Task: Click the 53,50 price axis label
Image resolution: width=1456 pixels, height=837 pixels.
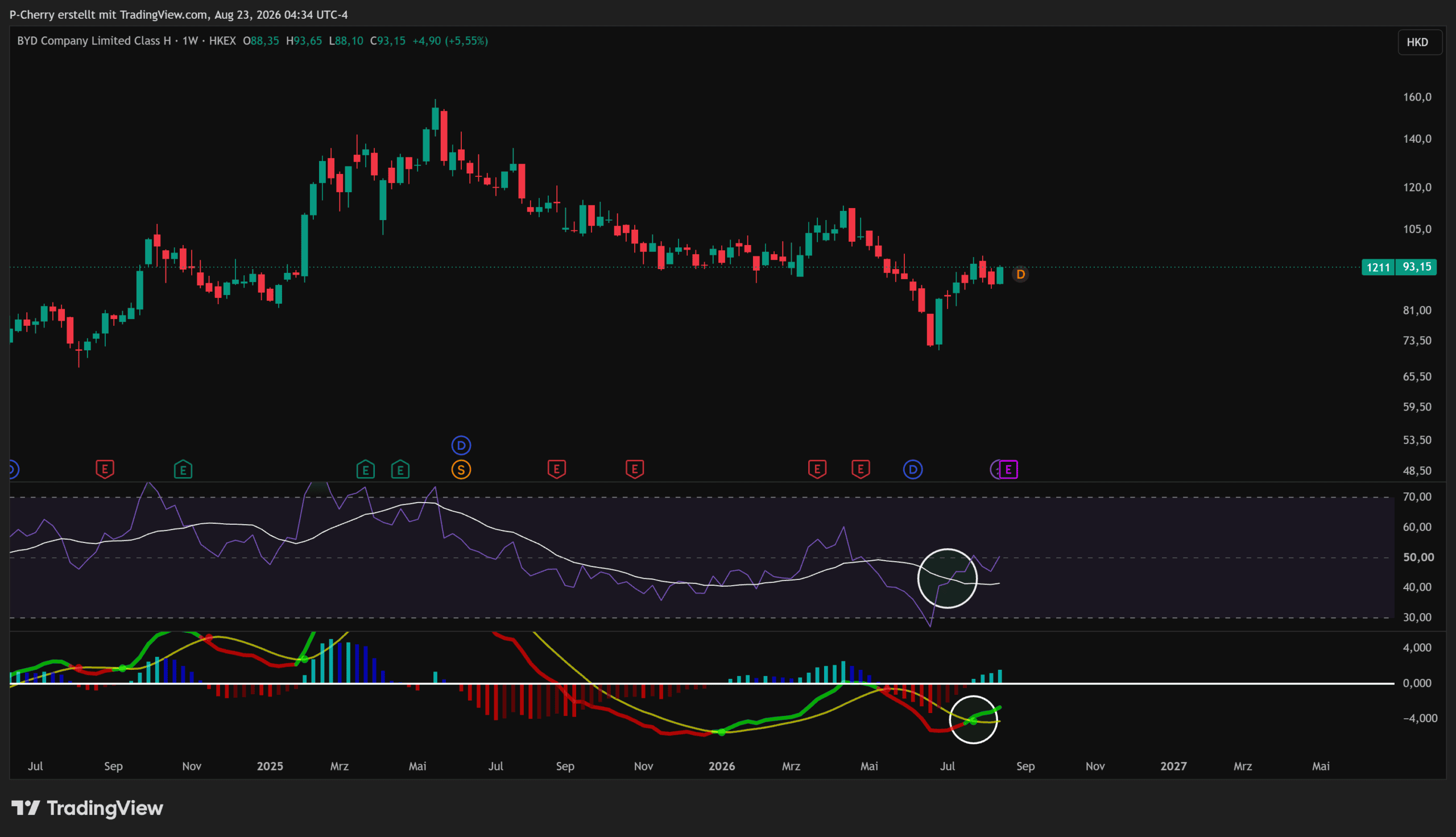Action: pyautogui.click(x=1417, y=440)
